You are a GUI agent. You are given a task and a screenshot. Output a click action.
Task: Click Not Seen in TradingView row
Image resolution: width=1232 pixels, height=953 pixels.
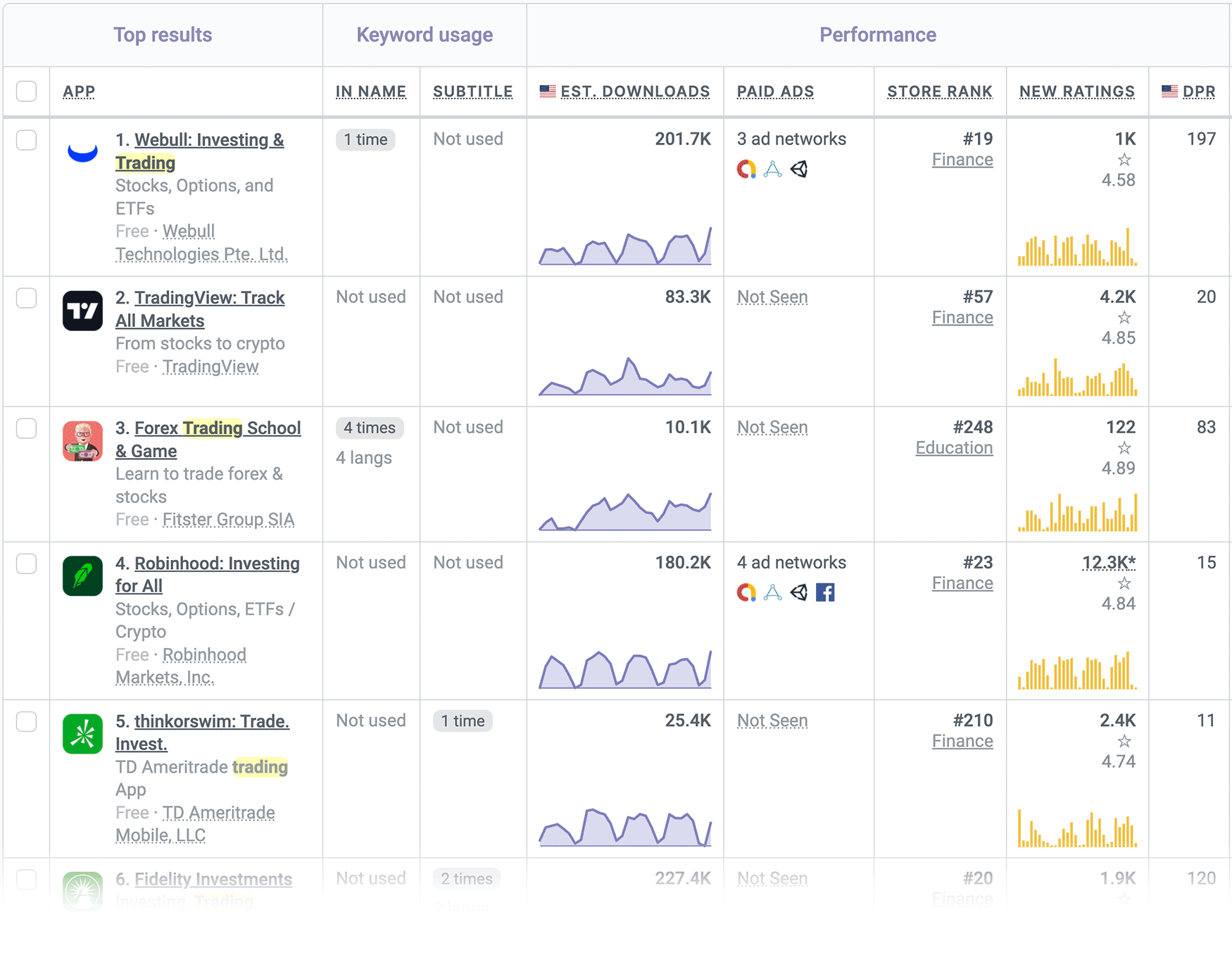tap(772, 297)
